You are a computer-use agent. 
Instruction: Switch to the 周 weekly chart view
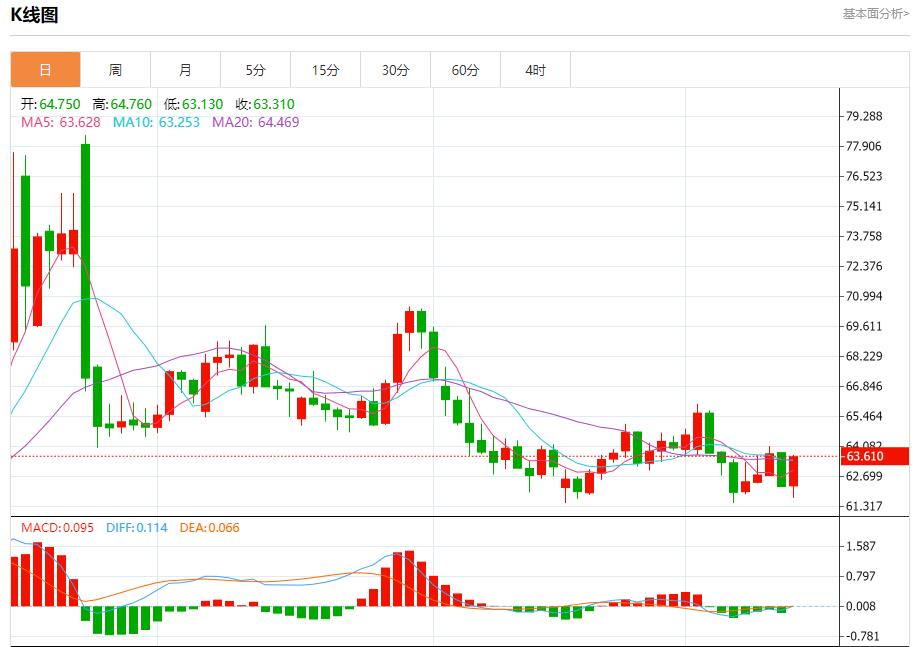tap(116, 70)
